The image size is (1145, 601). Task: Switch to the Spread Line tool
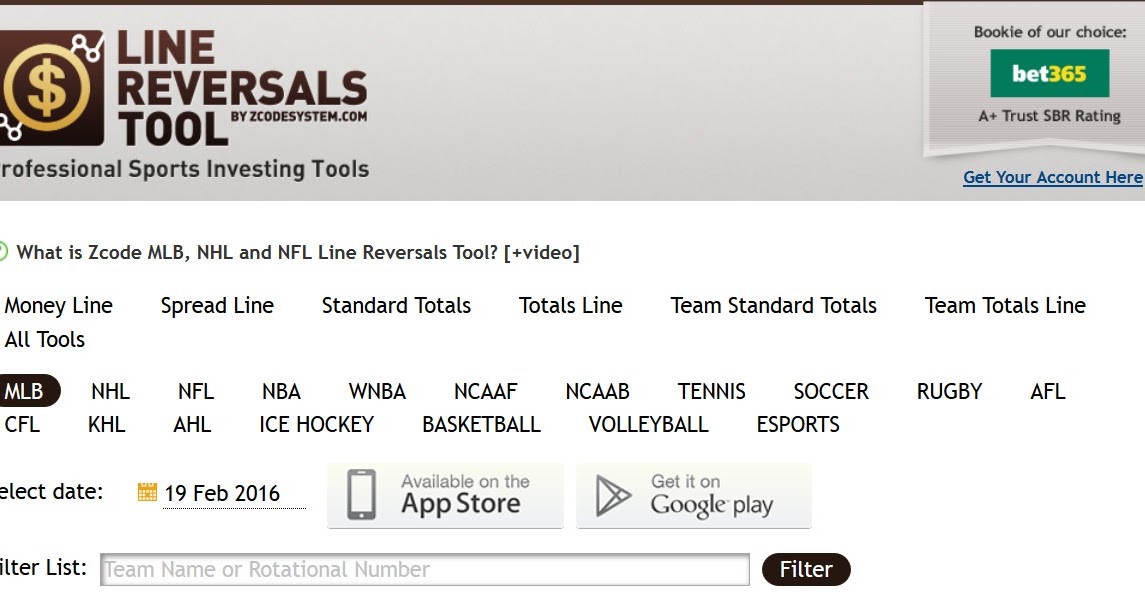217,305
